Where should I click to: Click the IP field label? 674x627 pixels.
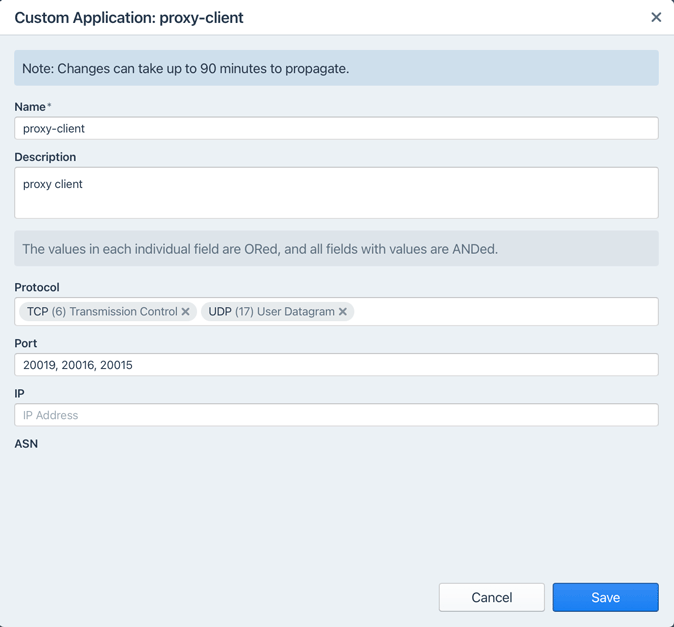pos(19,393)
